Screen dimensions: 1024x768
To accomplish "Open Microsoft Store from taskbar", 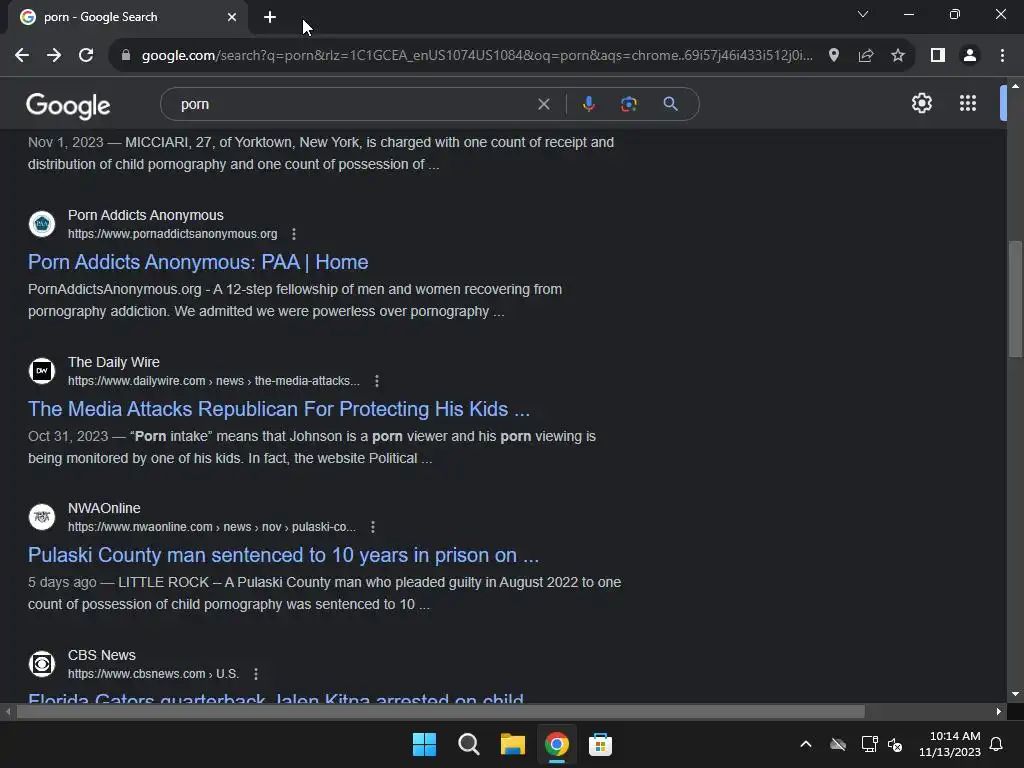I will click(x=600, y=744).
